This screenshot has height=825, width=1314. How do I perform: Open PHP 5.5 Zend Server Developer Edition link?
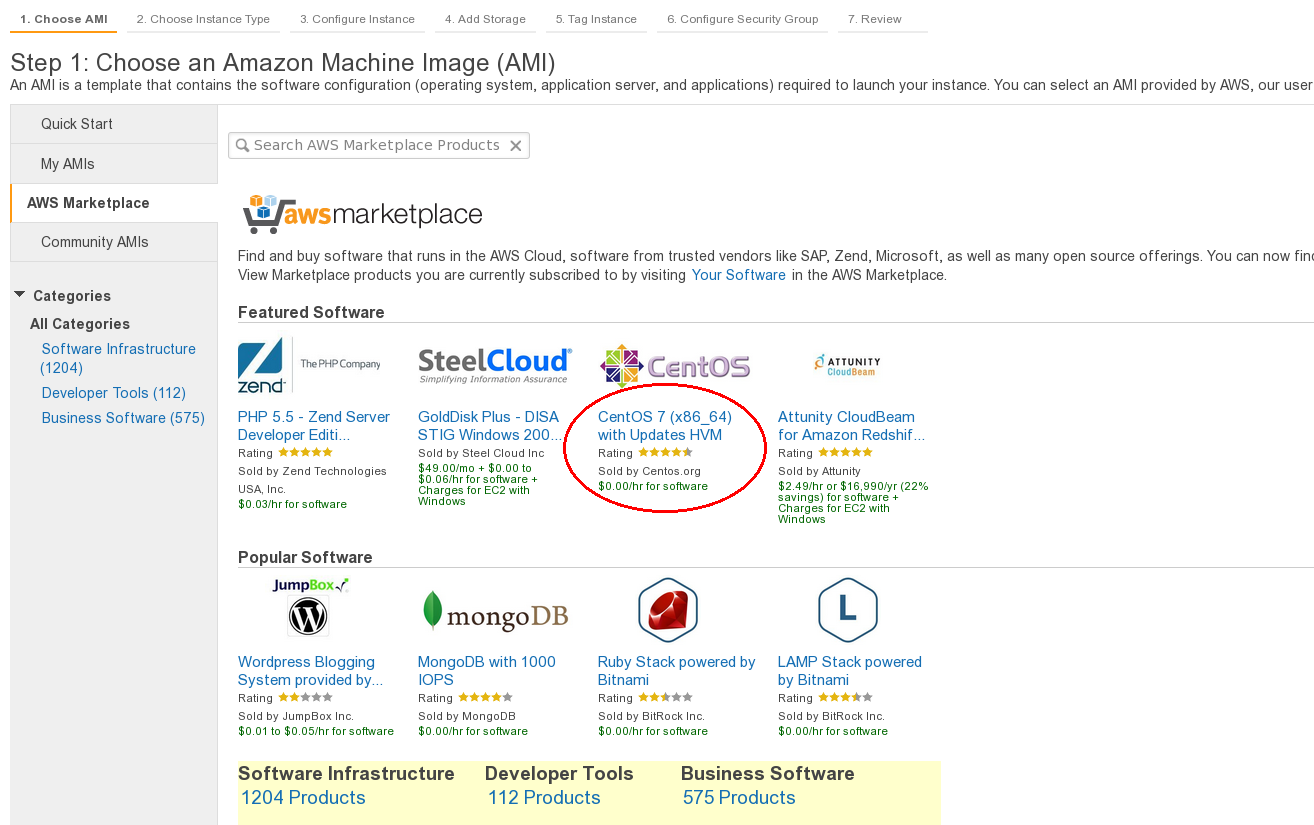[314, 426]
